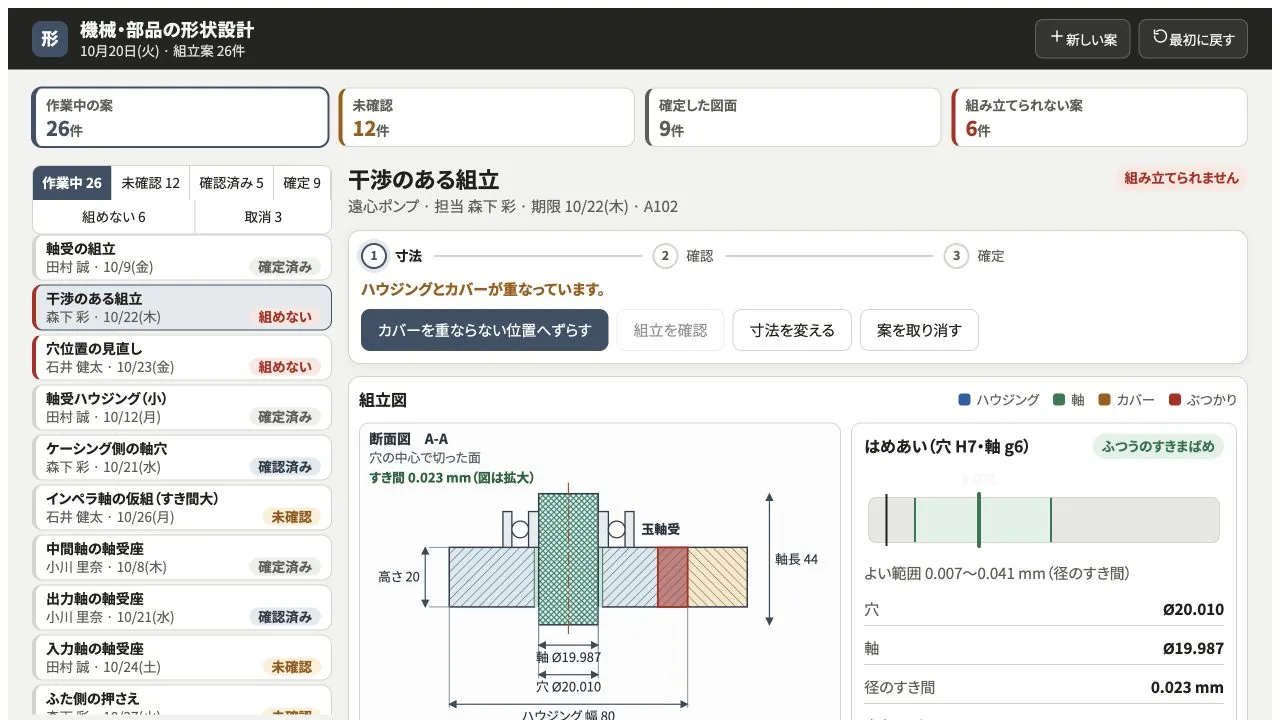
Task: Click step 1 寸法 in the stepper
Action: click(392, 256)
